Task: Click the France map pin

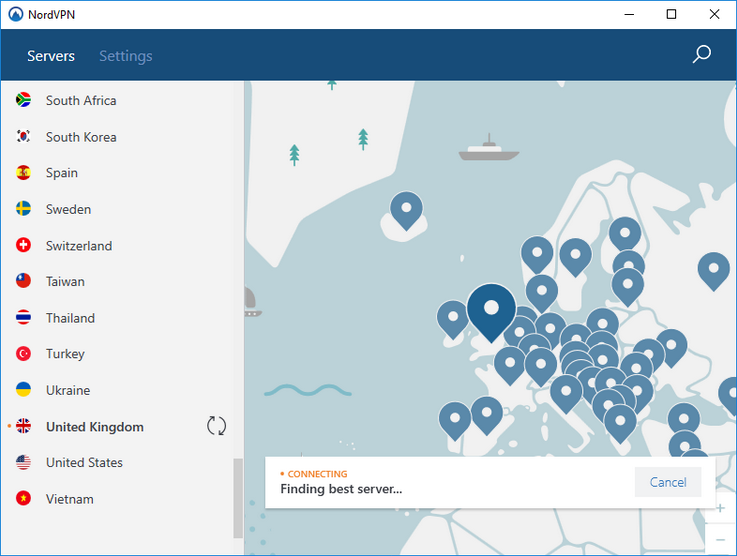Action: tap(510, 366)
